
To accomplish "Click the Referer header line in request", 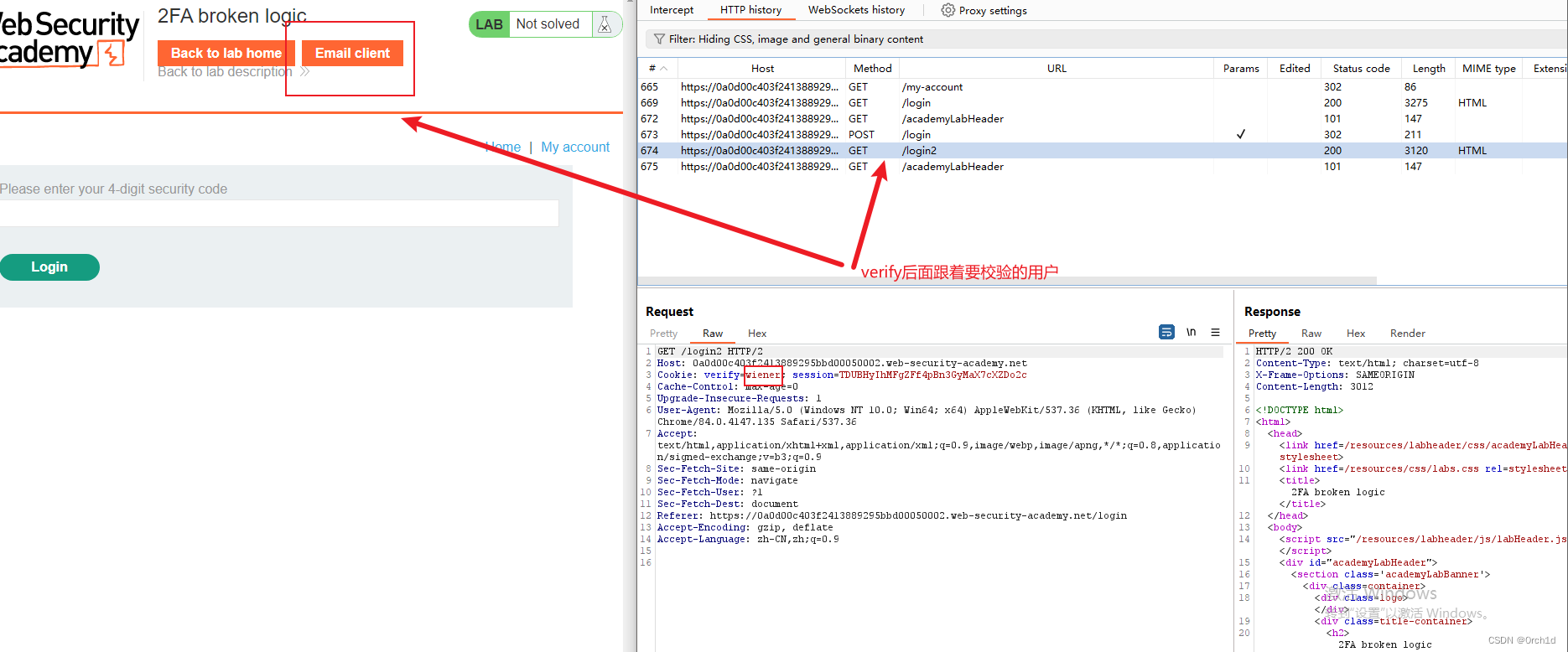I will [892, 515].
